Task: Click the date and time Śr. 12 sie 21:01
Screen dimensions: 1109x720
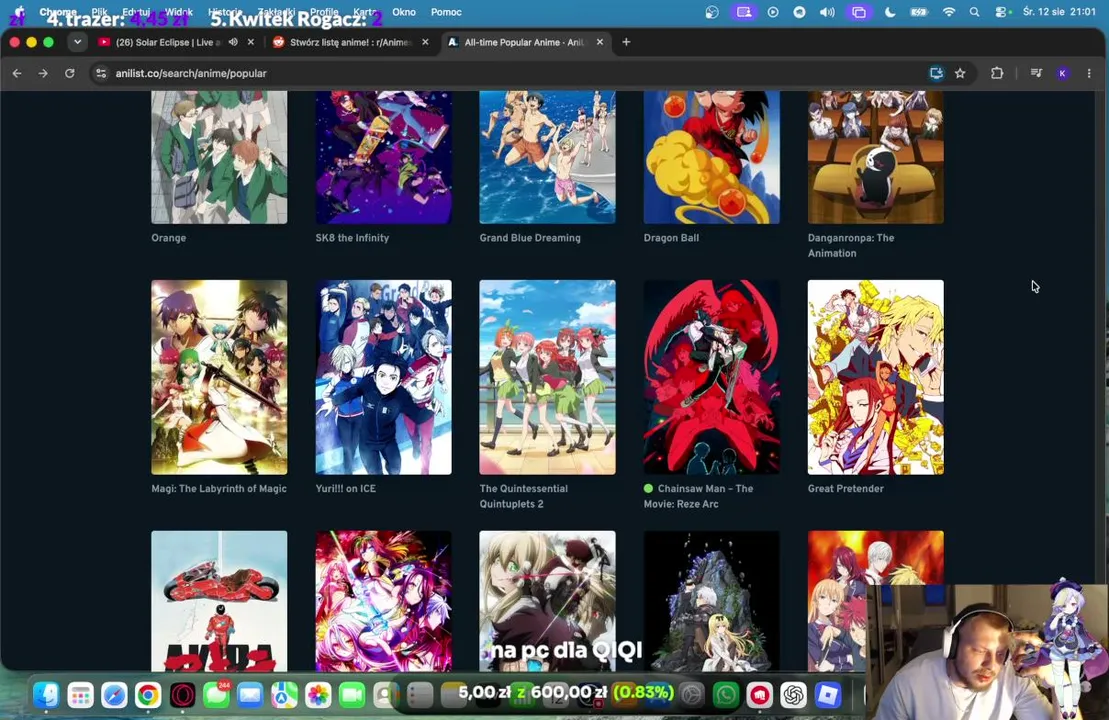Action: tap(1059, 12)
